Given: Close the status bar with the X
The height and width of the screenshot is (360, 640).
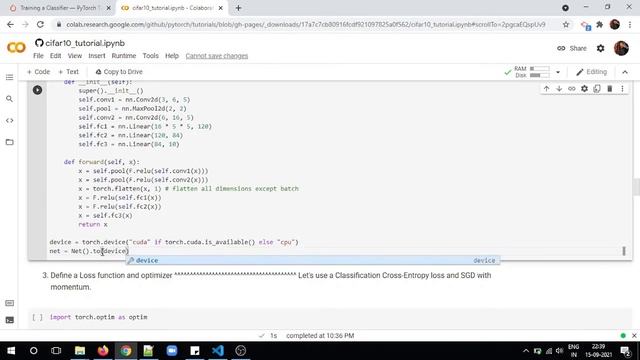Looking at the screenshot, I should tap(634, 336).
